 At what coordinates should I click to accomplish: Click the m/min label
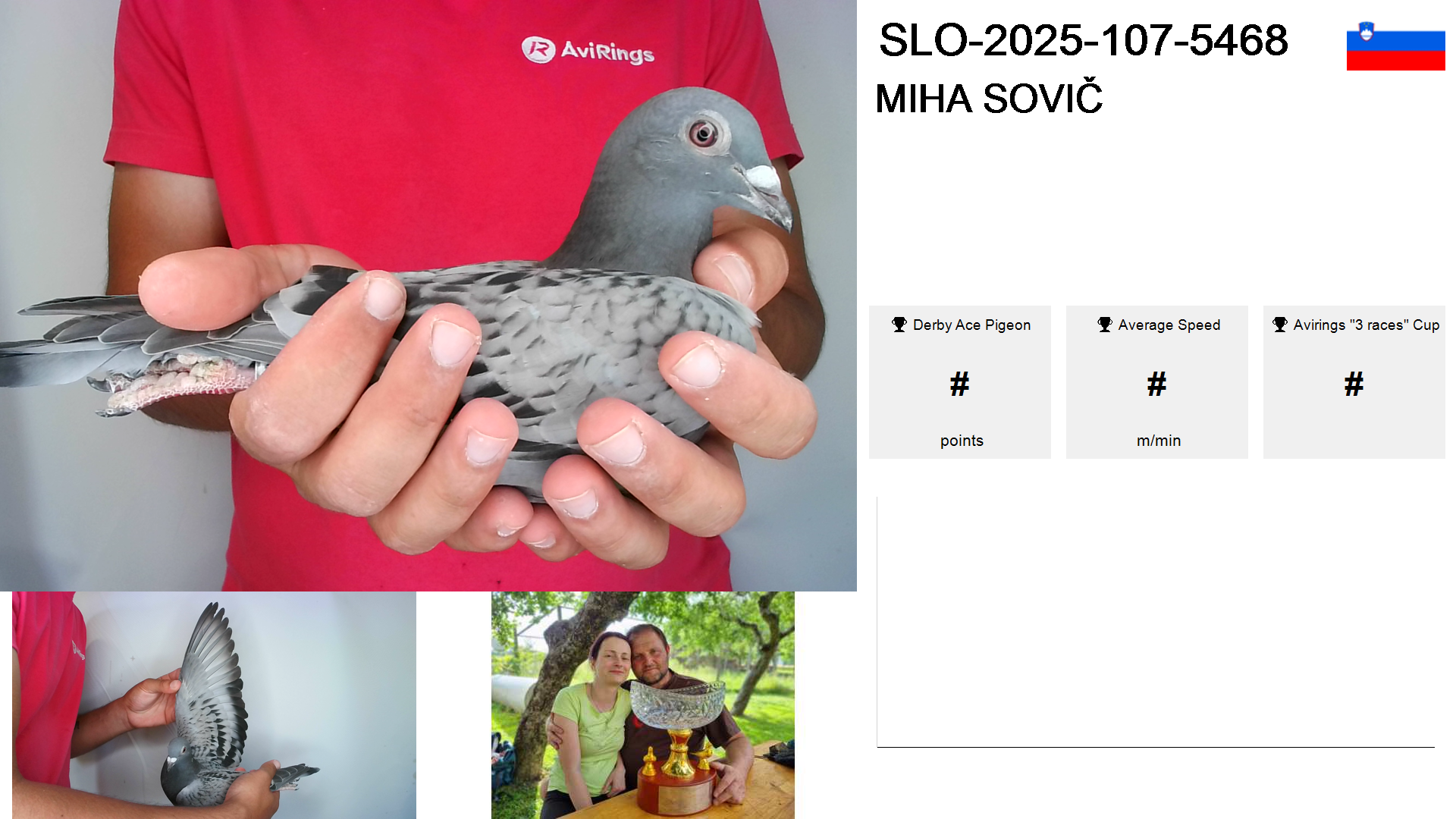(1159, 441)
